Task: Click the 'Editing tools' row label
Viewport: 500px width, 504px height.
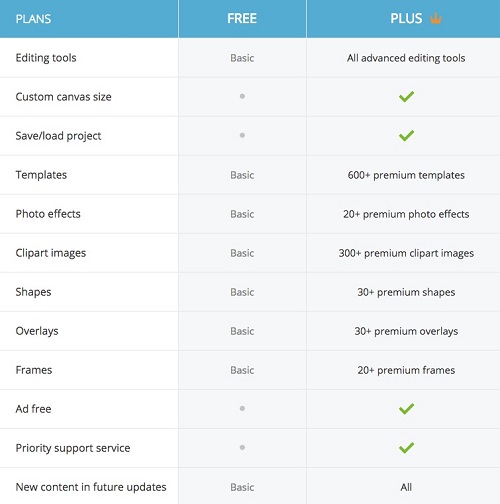Action: coord(46,58)
